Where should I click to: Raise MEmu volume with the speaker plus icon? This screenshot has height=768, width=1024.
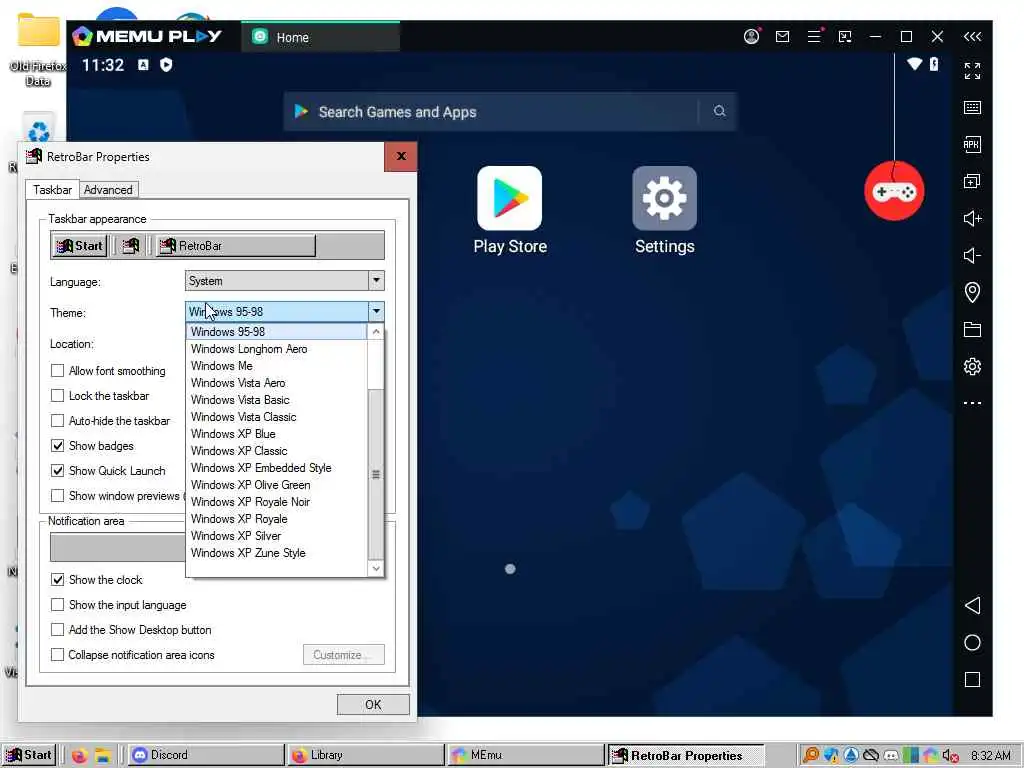pos(972,218)
